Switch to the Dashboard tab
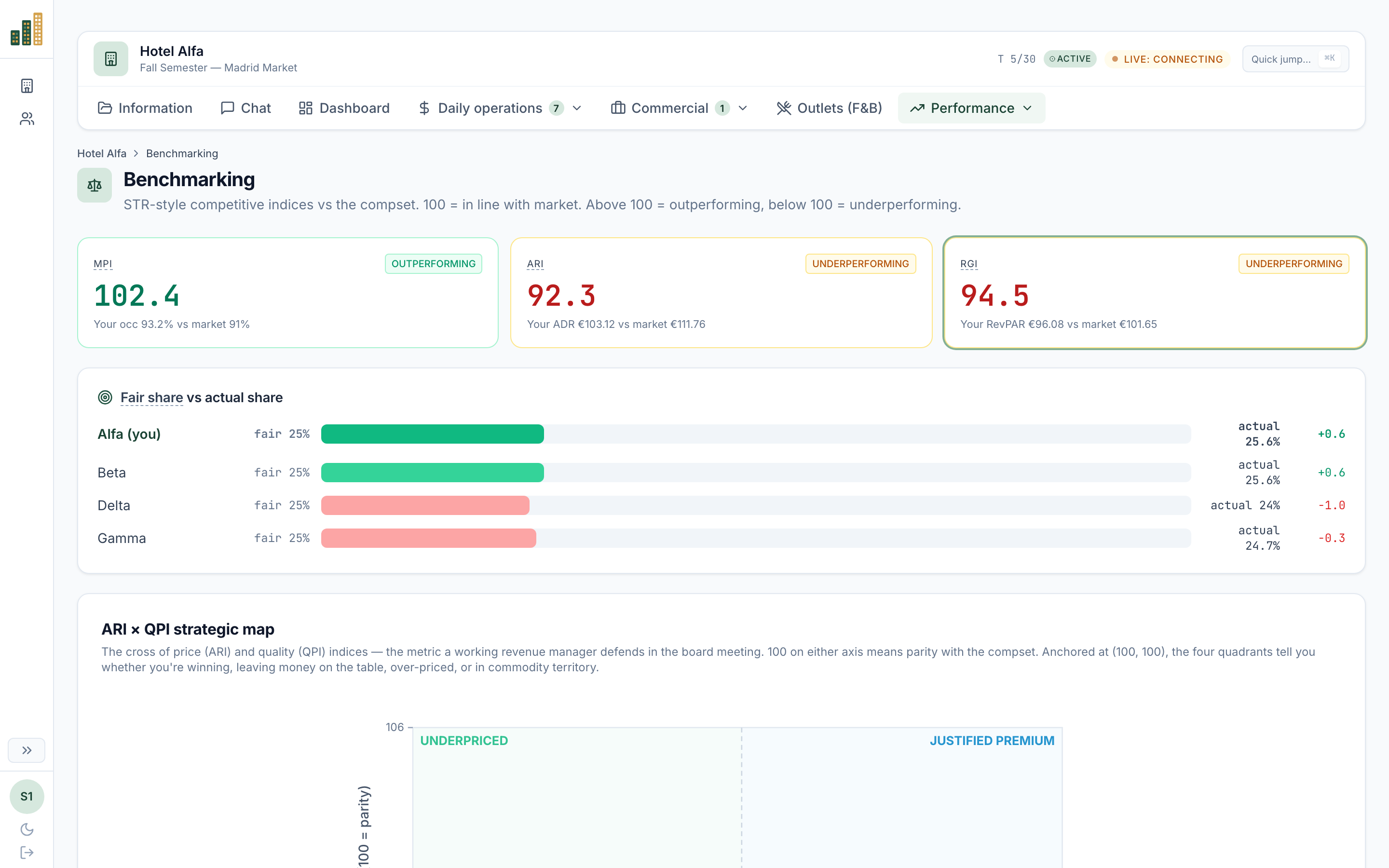This screenshot has height=868, width=1389. [x=344, y=108]
